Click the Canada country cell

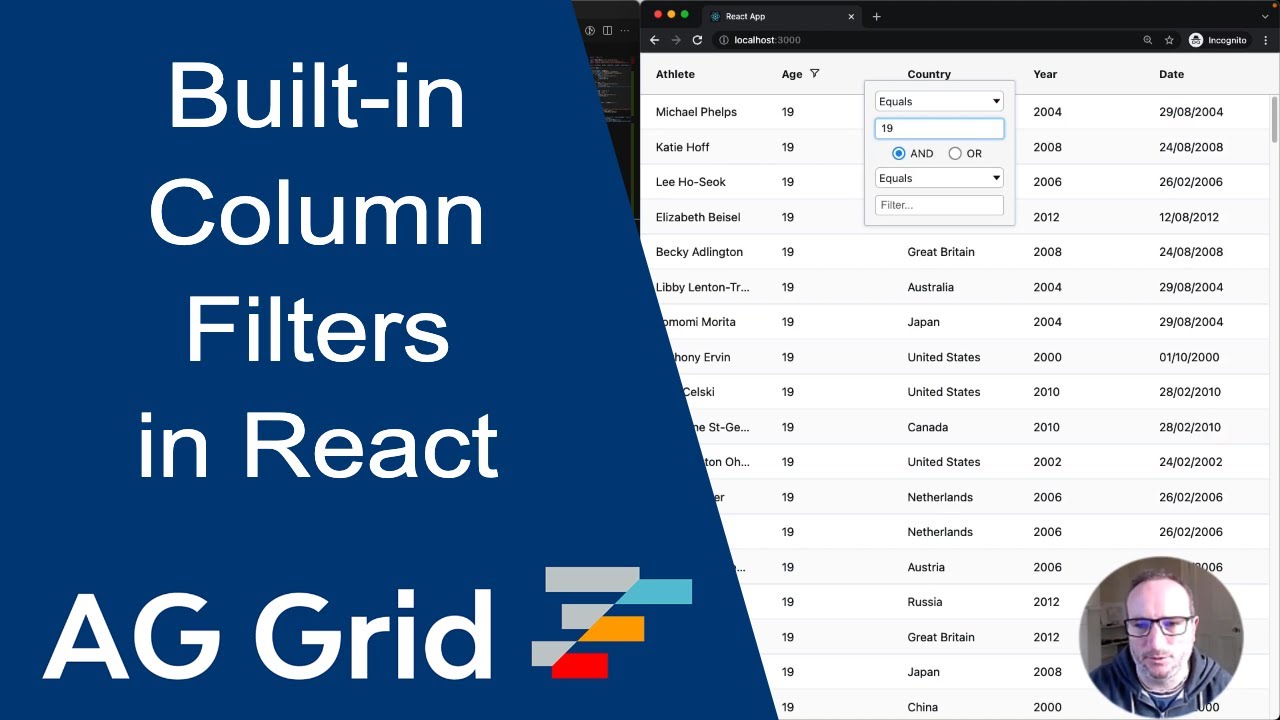click(x=927, y=427)
